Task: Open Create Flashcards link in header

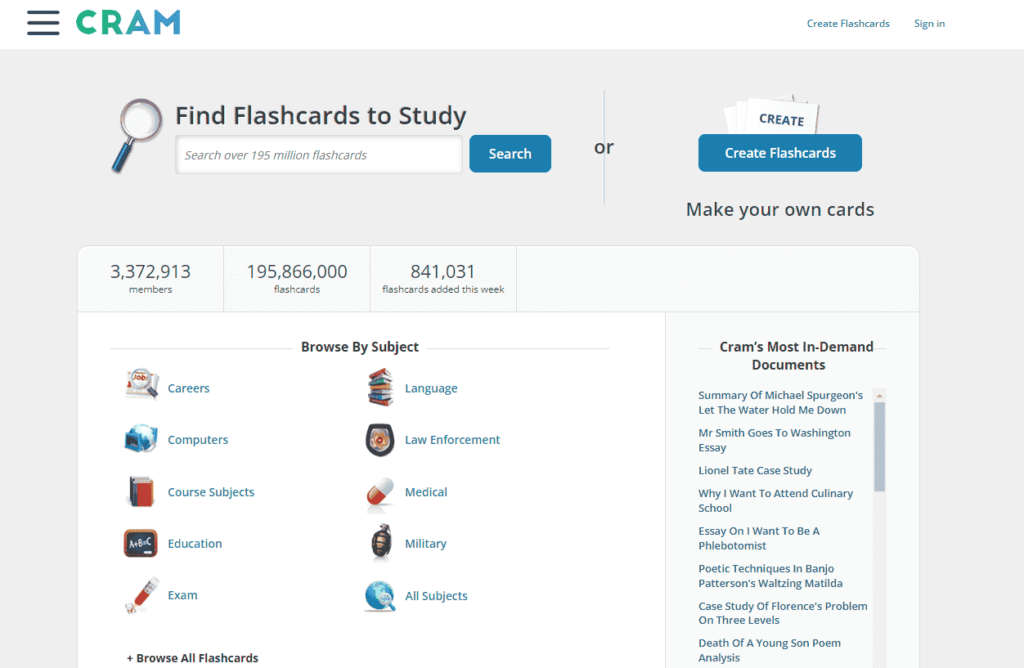Action: [848, 24]
